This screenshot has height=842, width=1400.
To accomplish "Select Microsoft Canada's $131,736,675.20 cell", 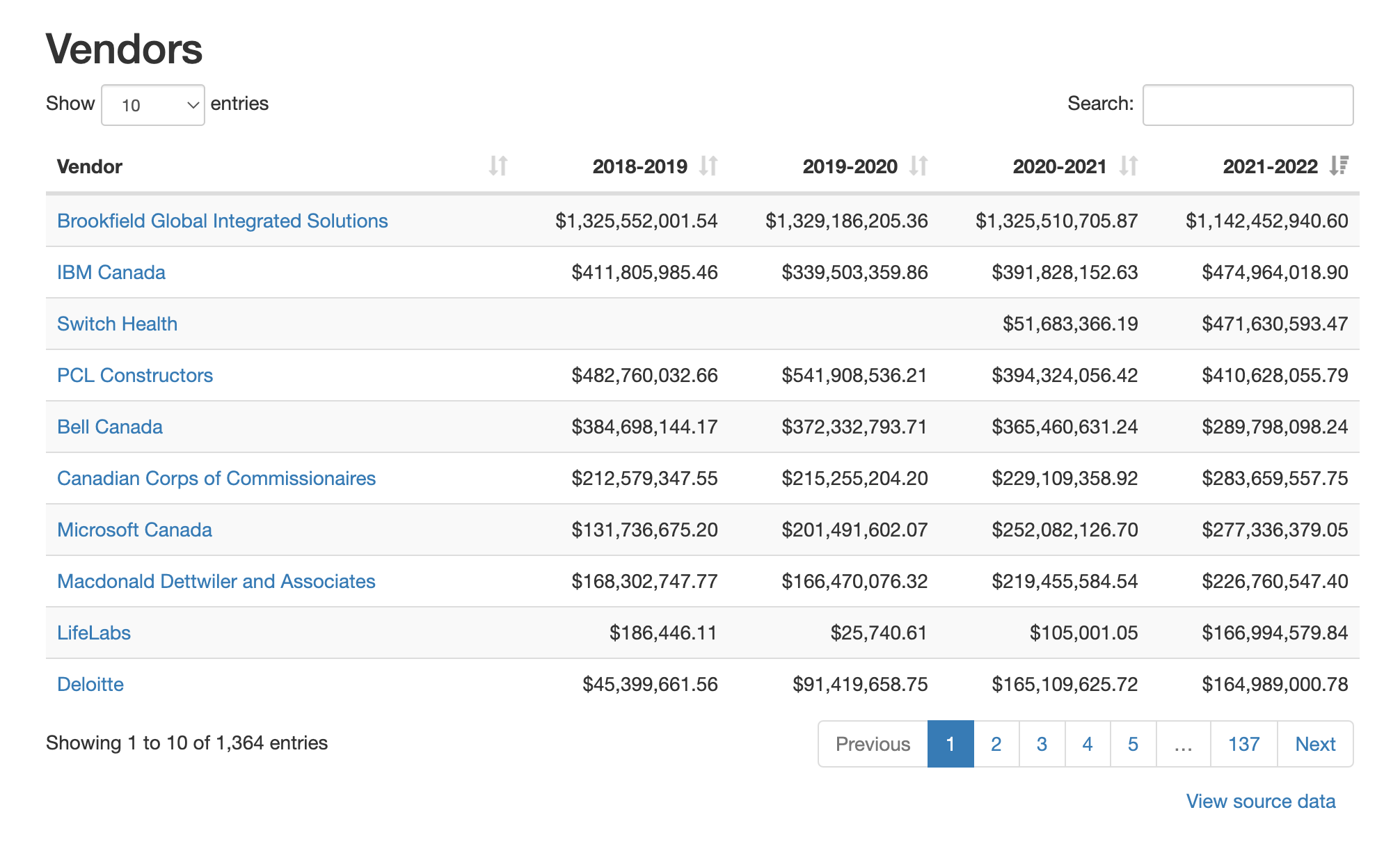I will point(645,530).
